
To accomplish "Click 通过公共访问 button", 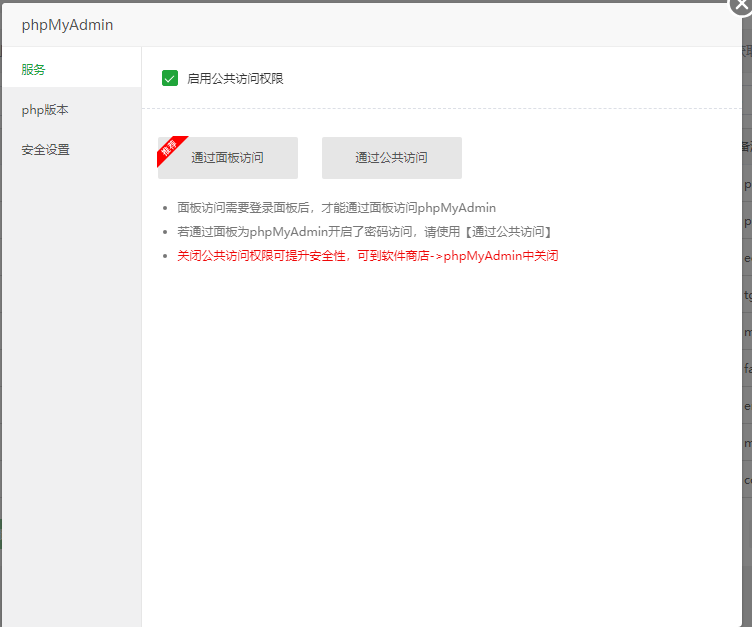I will 392,158.
